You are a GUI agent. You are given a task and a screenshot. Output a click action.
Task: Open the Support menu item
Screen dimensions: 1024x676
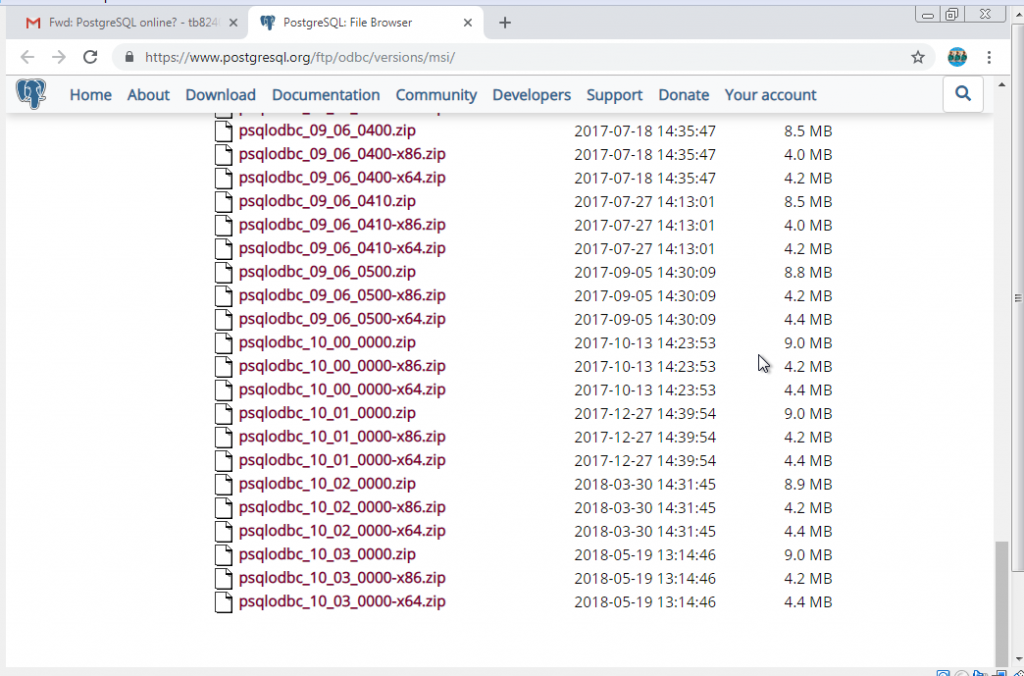coord(614,95)
